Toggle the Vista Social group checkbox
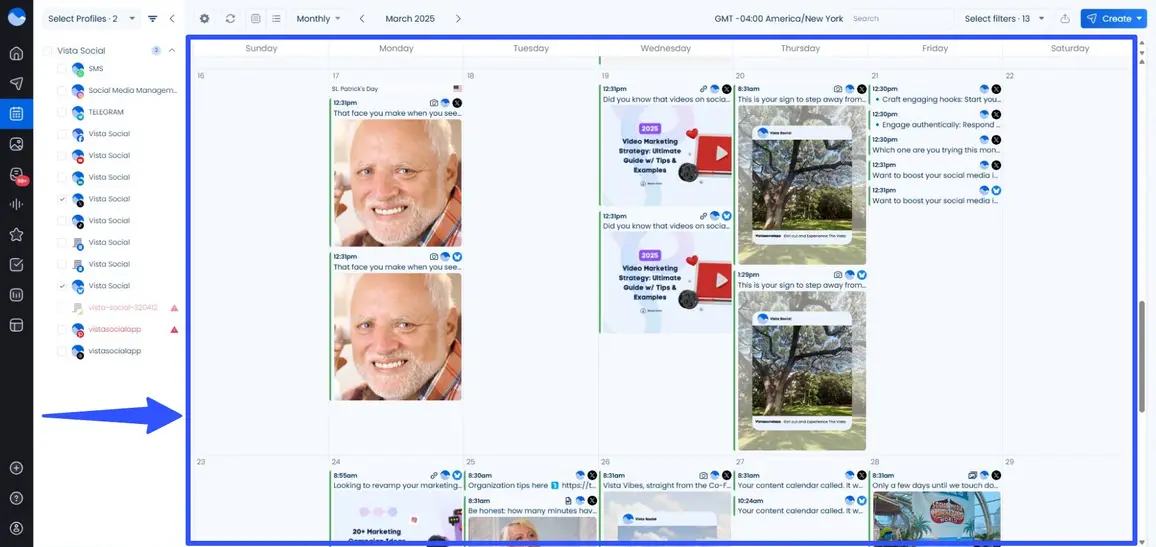Viewport: 1156px width, 547px height. (x=47, y=51)
